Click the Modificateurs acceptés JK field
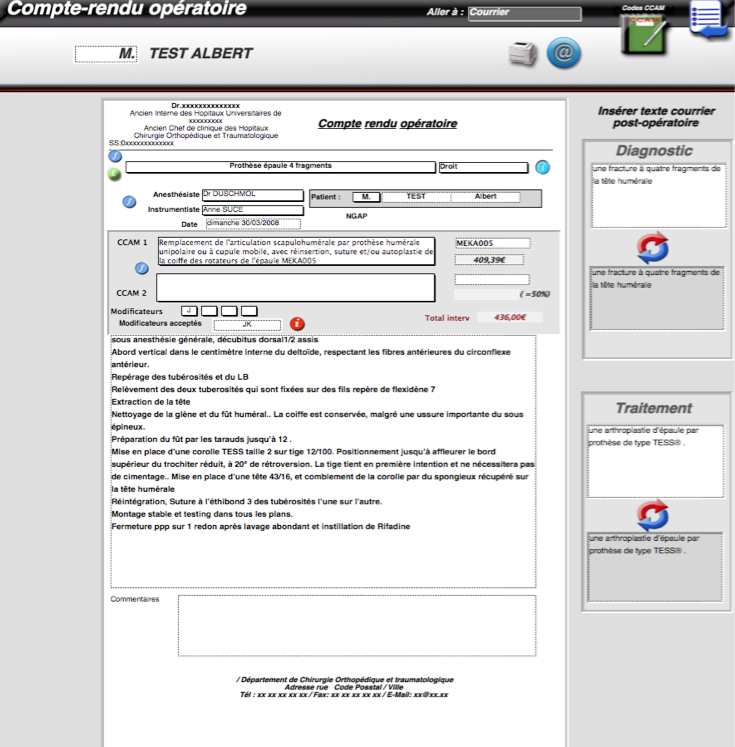 tap(247, 325)
